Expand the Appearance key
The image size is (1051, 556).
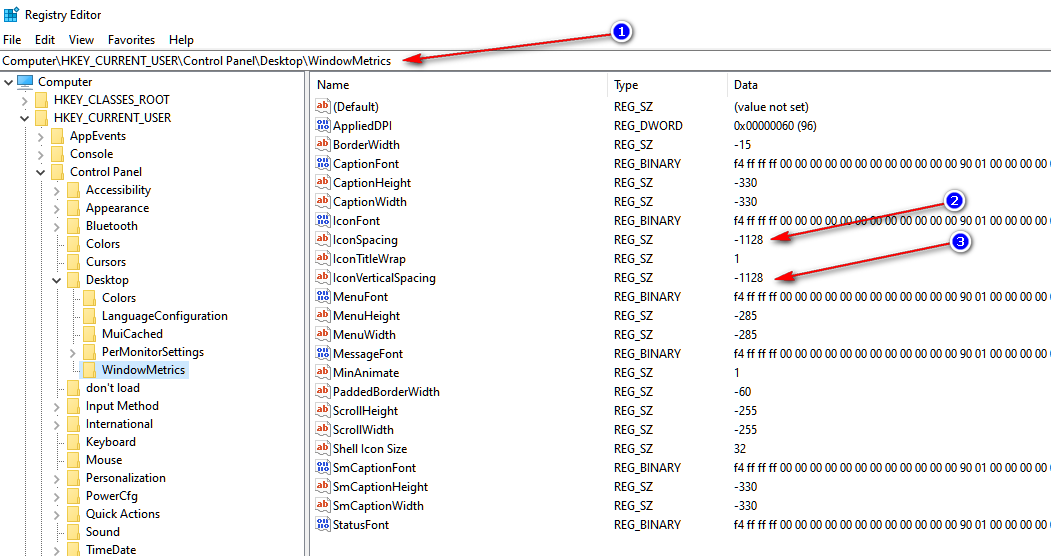tap(57, 209)
